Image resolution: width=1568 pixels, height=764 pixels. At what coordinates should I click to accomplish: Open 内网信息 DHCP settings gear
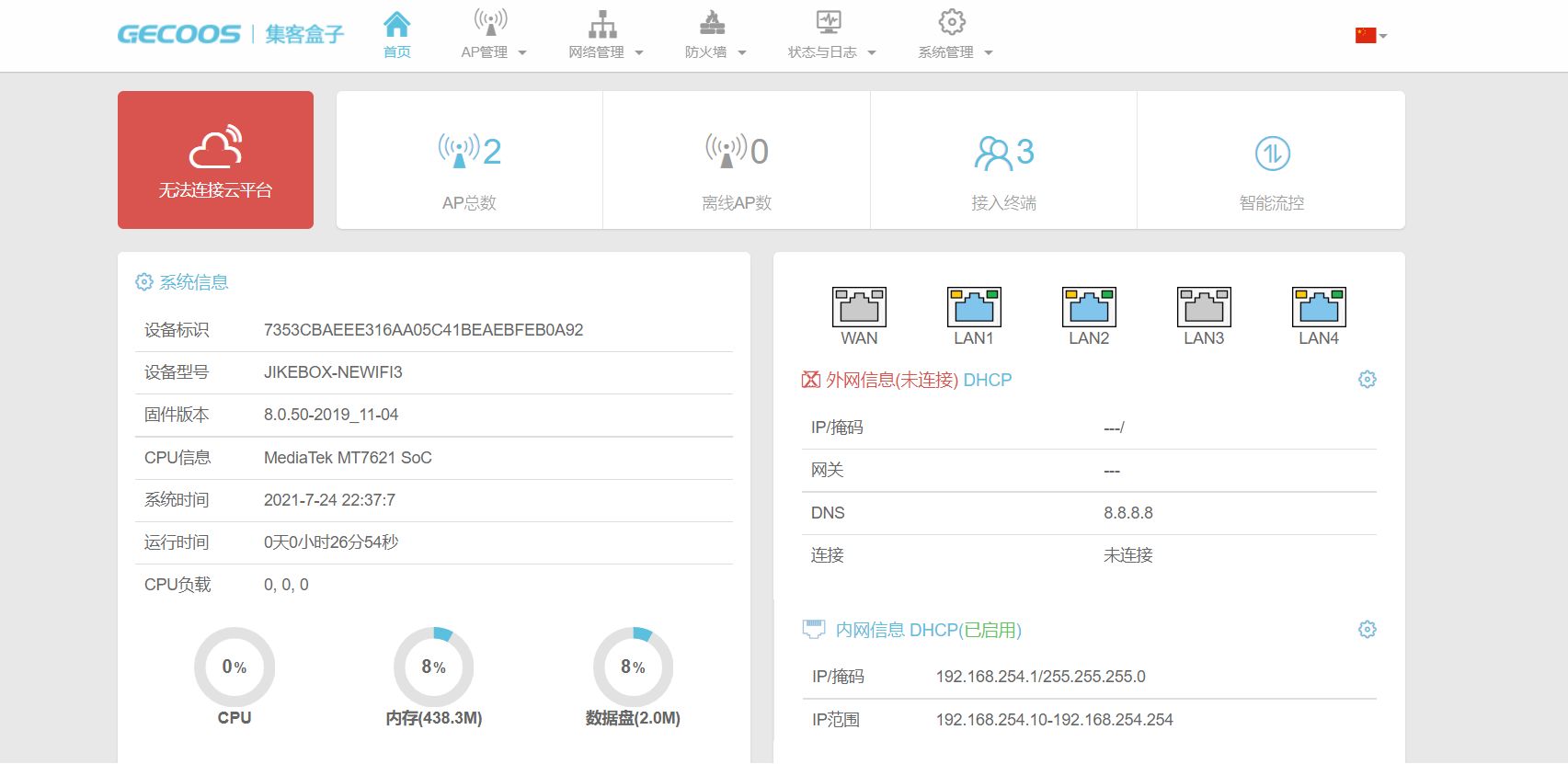1368,629
